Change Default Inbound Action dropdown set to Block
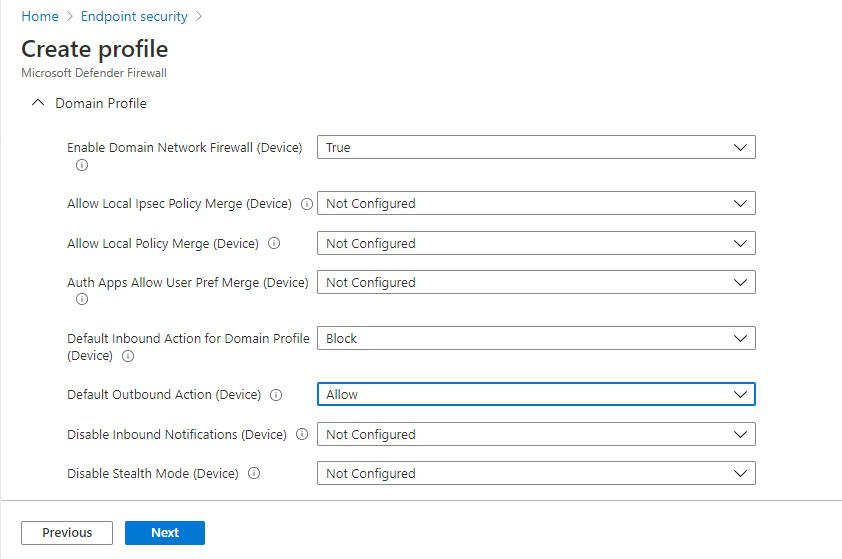The image size is (842, 559). (x=536, y=339)
